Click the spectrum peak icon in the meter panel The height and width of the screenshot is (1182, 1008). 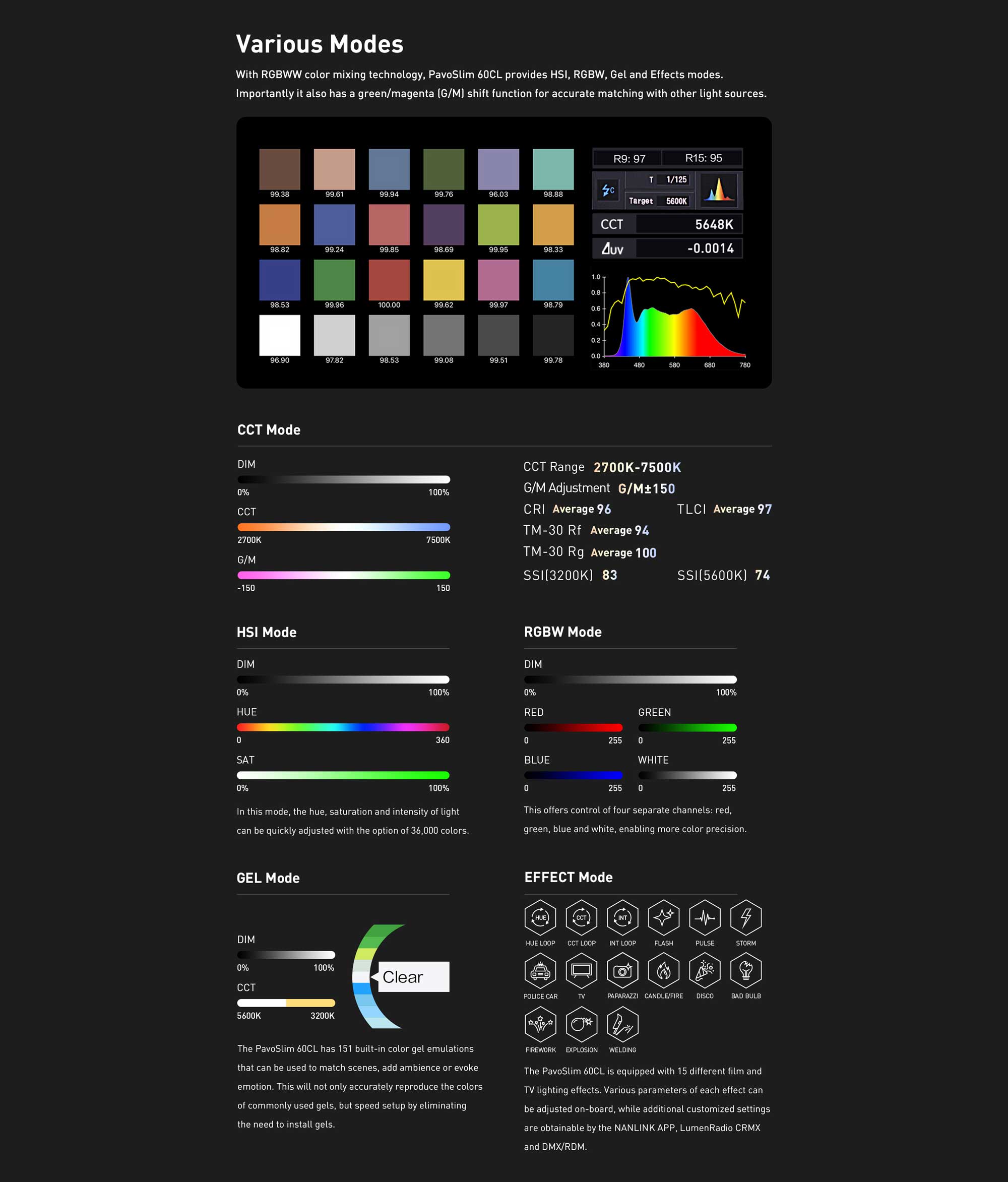click(x=718, y=190)
